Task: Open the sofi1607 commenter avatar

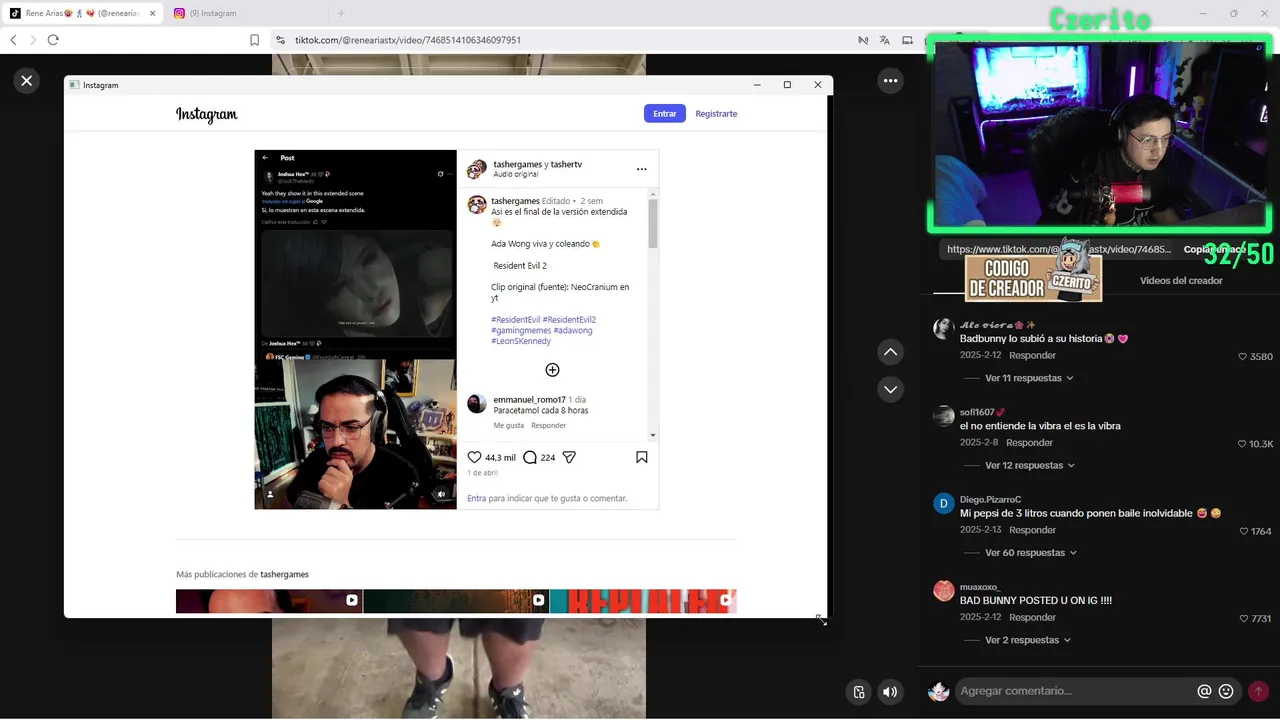Action: (x=944, y=416)
